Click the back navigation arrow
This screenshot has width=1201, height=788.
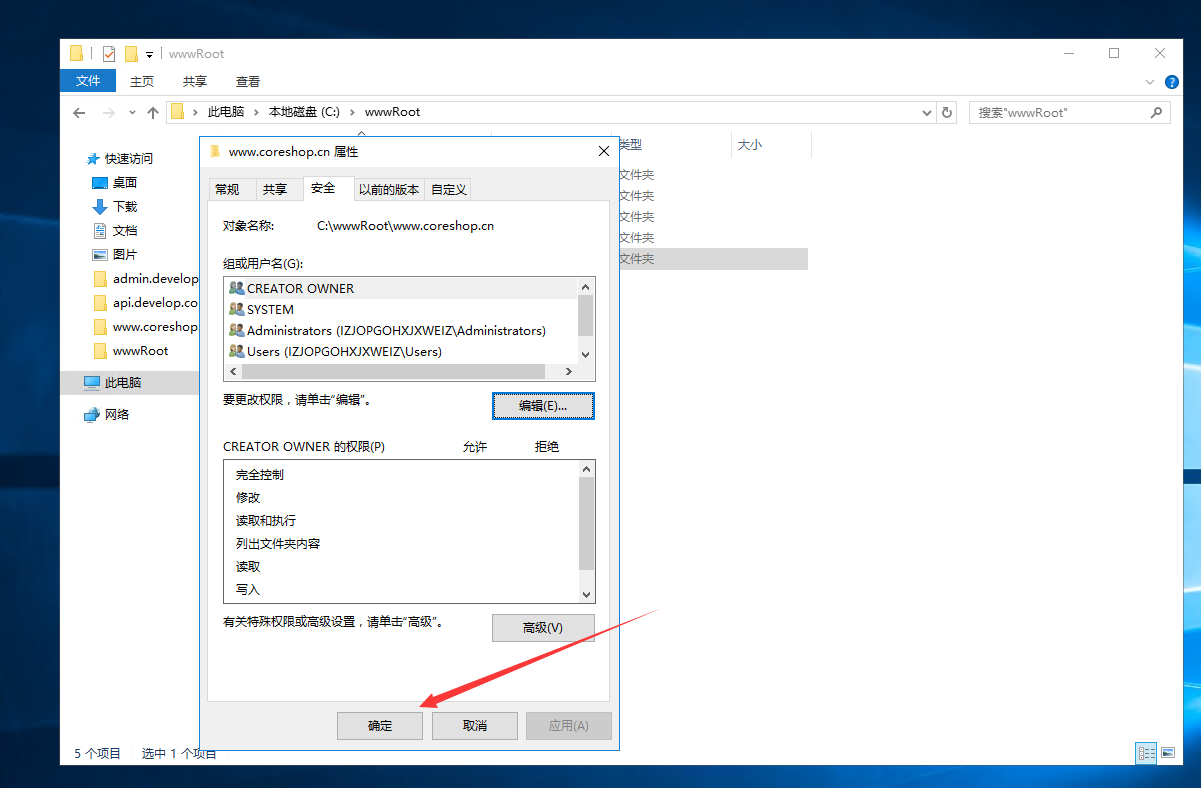click(x=80, y=113)
